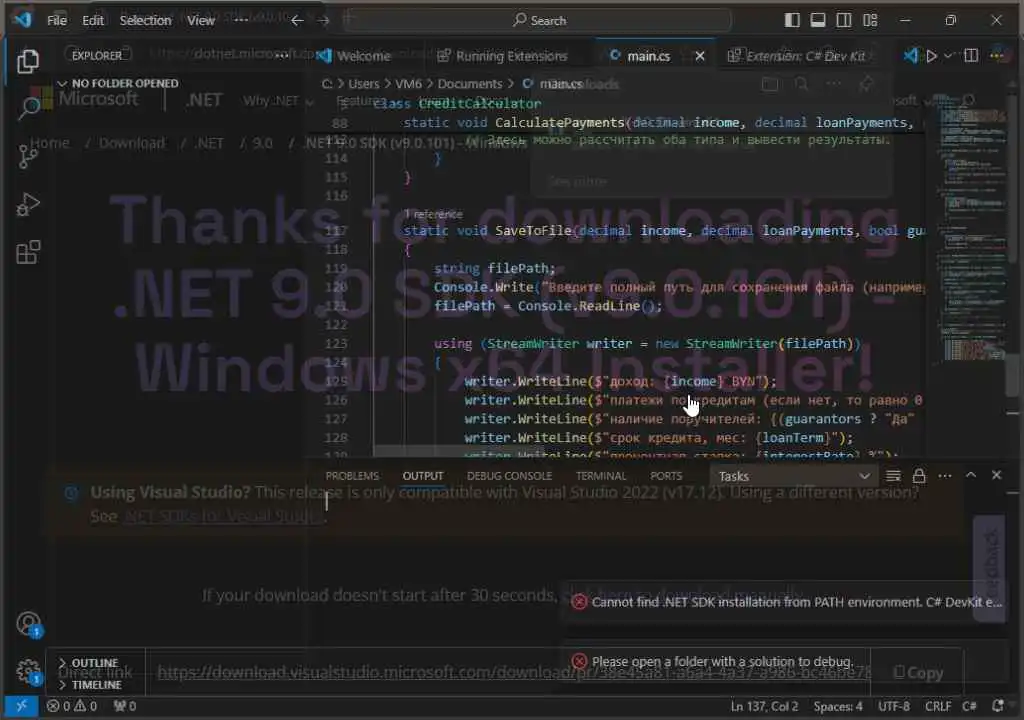Open the Tasks output channel dropdown
This screenshot has height=720, width=1024.
793,476
